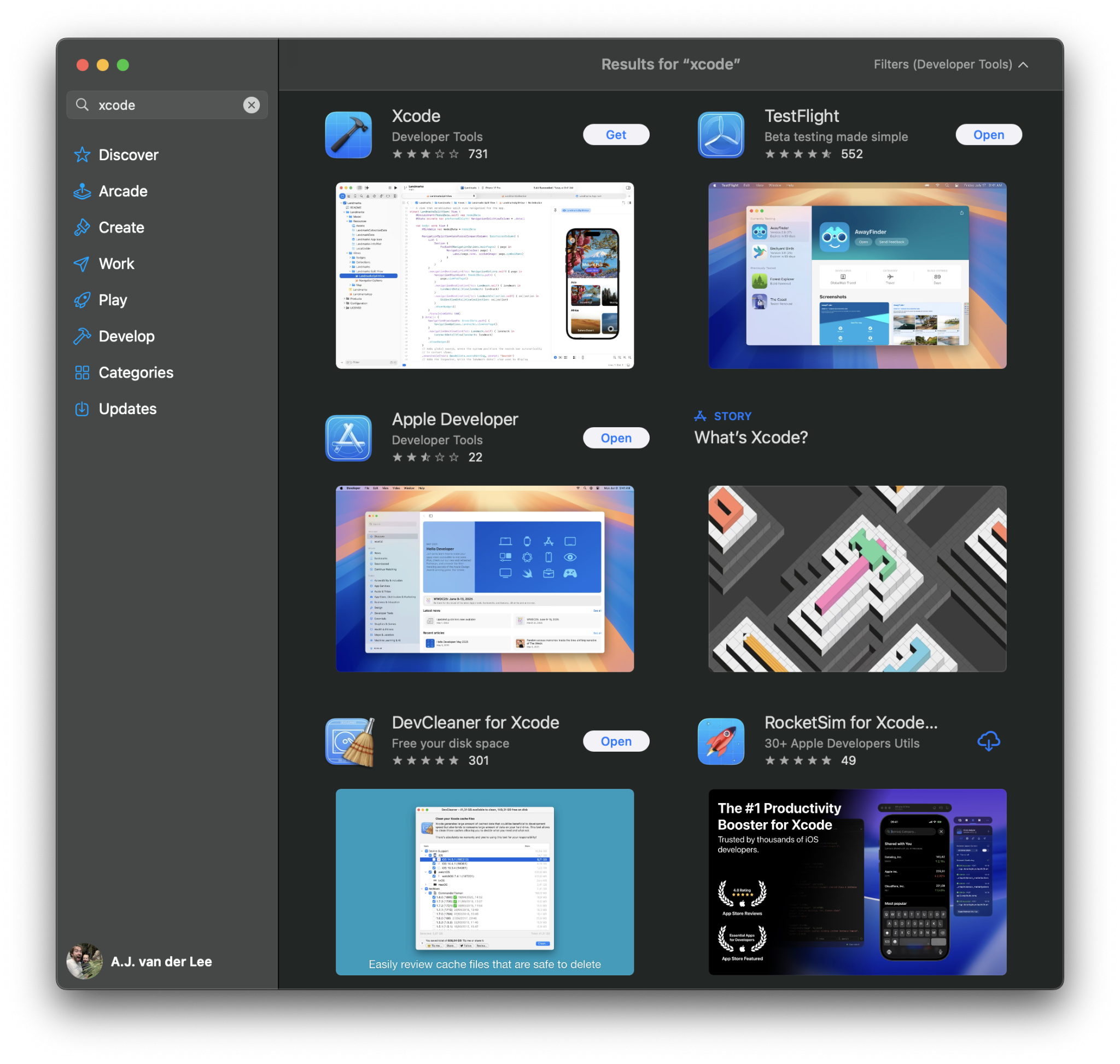
Task: Click the Apple Developer app icon
Action: (x=348, y=438)
